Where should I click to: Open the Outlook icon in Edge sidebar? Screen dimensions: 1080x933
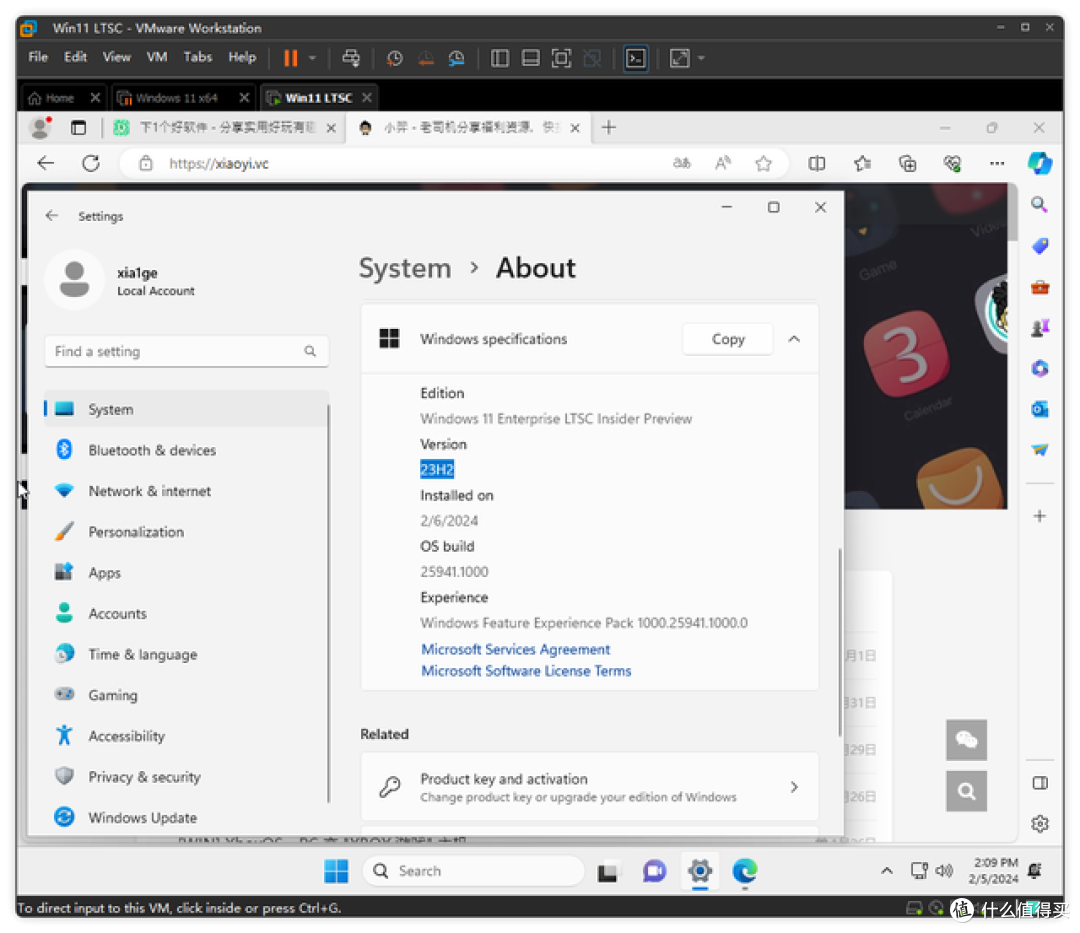point(1039,410)
